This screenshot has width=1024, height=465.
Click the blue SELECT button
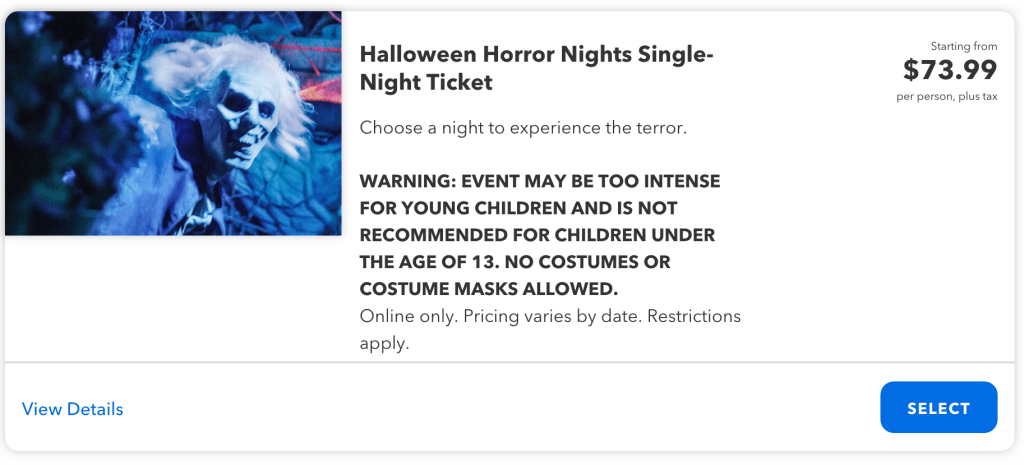click(x=938, y=408)
